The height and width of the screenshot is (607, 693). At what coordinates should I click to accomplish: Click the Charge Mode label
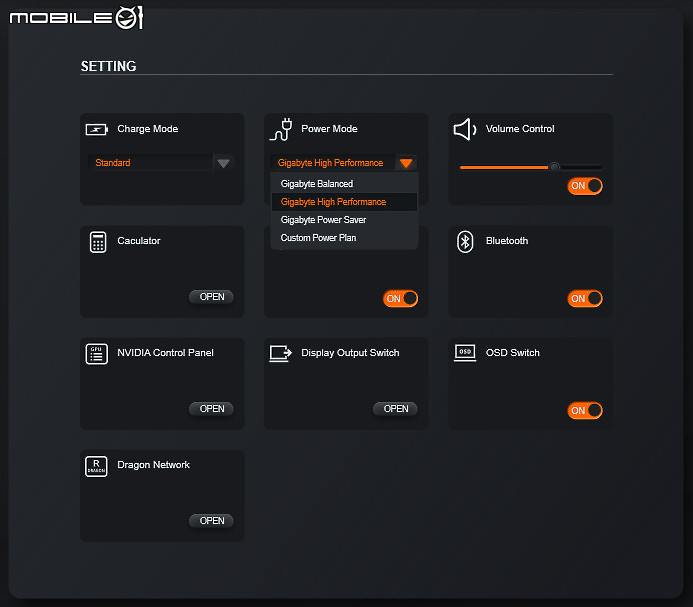tap(148, 129)
